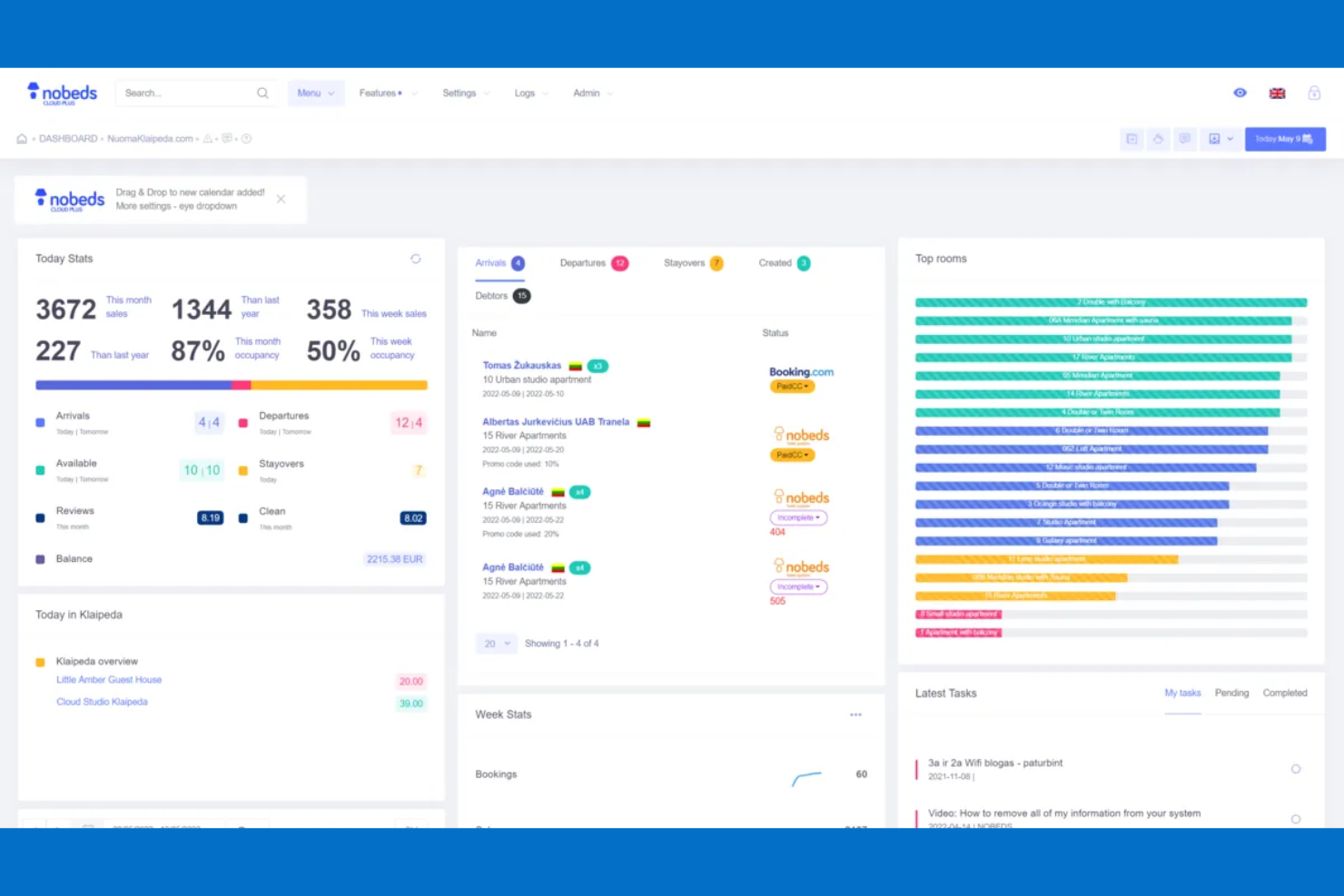1344x896 pixels.
Task: Click the eye visibility icon in the header
Action: tap(1240, 93)
